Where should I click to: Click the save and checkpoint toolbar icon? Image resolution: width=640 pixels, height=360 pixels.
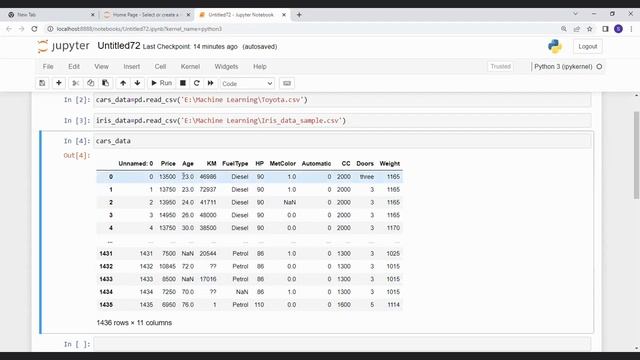[x=42, y=83]
